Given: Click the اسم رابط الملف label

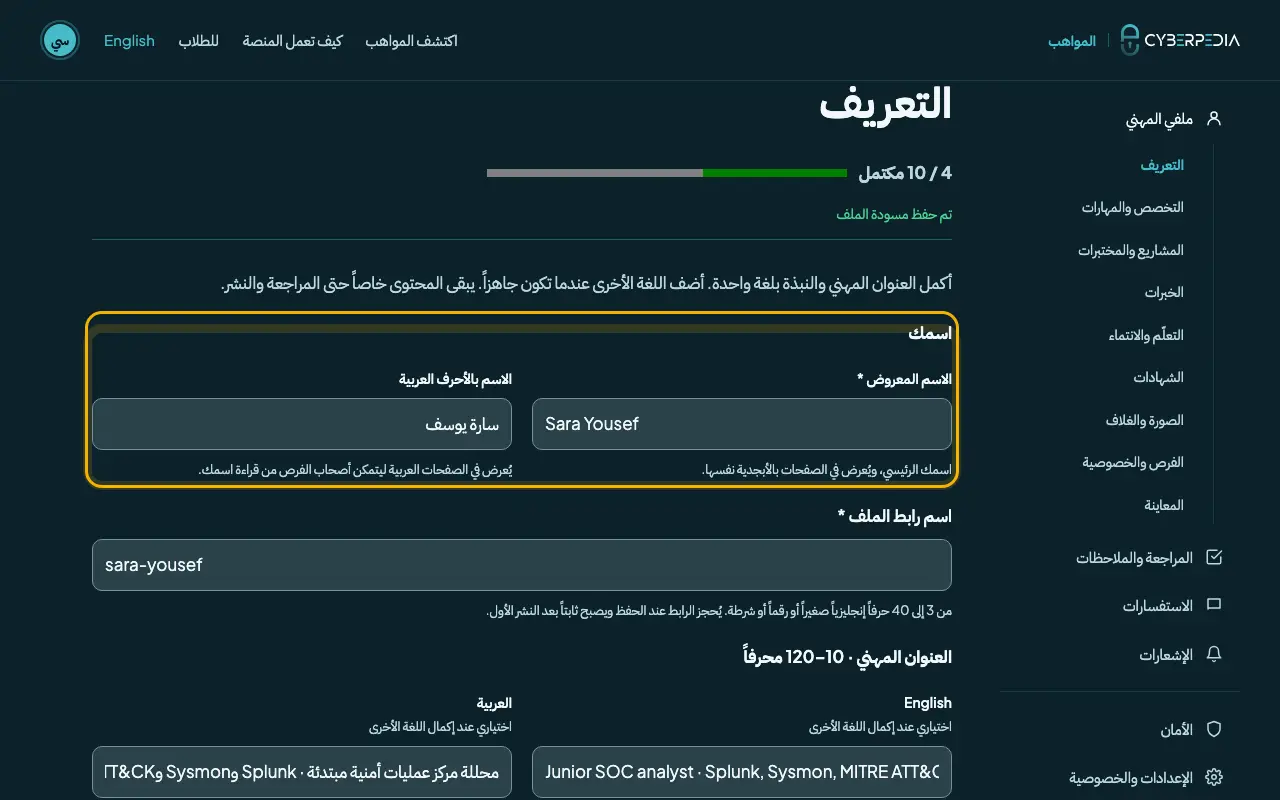Looking at the screenshot, I should (894, 516).
